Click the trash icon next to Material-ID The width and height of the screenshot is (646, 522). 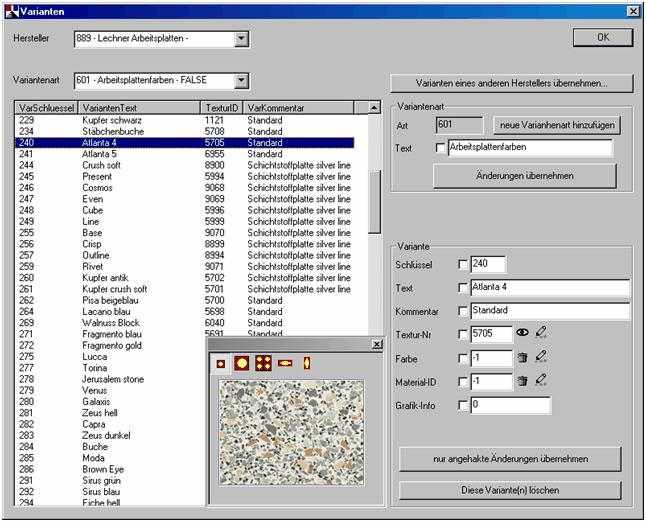[x=521, y=381]
